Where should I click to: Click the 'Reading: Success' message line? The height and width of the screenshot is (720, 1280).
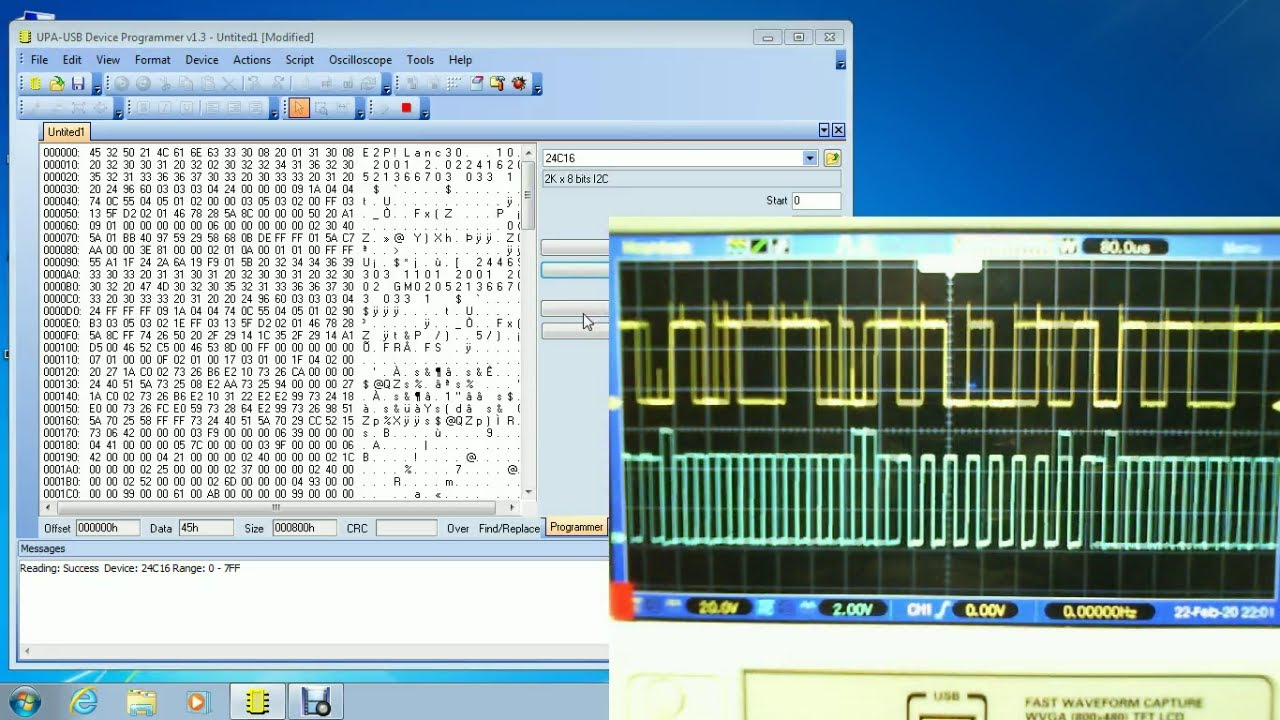(x=130, y=568)
